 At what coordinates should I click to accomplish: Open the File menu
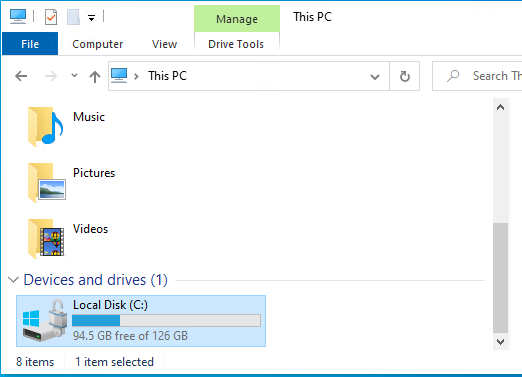click(x=30, y=44)
